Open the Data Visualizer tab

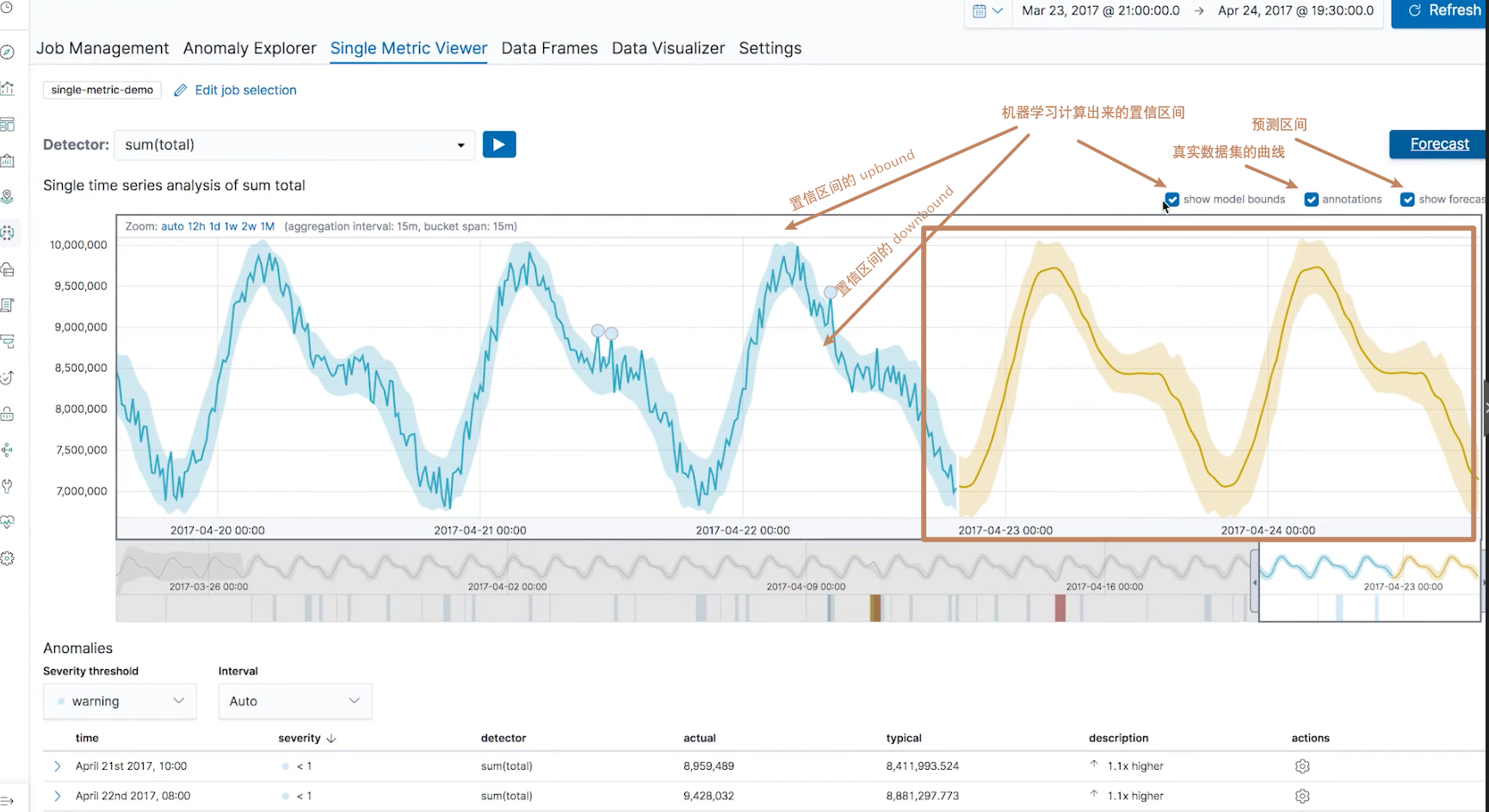(x=668, y=48)
